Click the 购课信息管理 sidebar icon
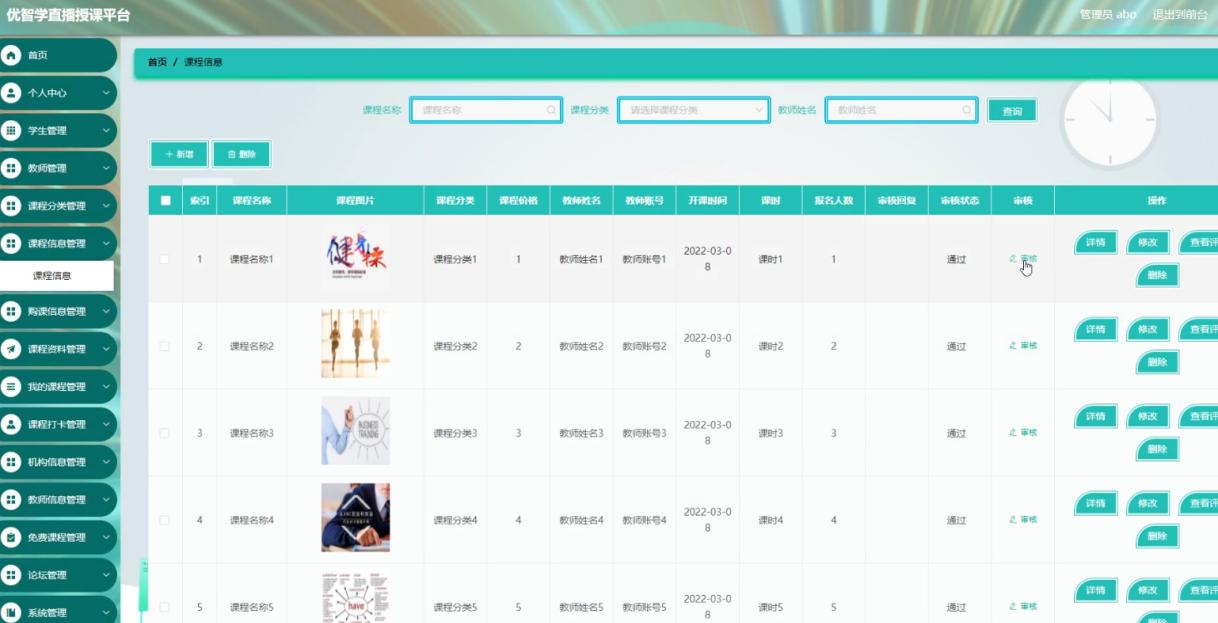Viewport: 1218px width, 623px height. click(11, 311)
